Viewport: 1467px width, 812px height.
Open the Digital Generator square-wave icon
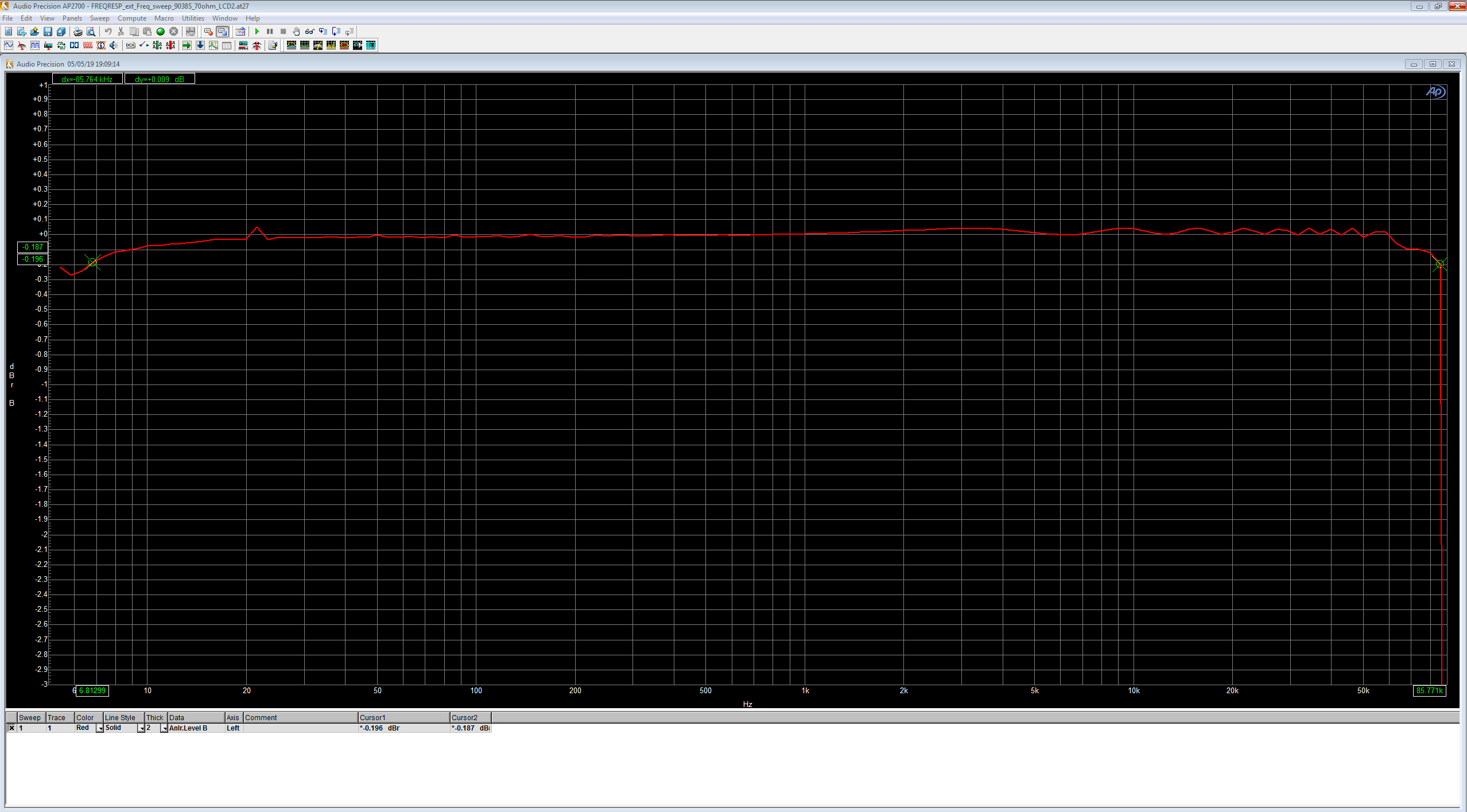coord(35,45)
